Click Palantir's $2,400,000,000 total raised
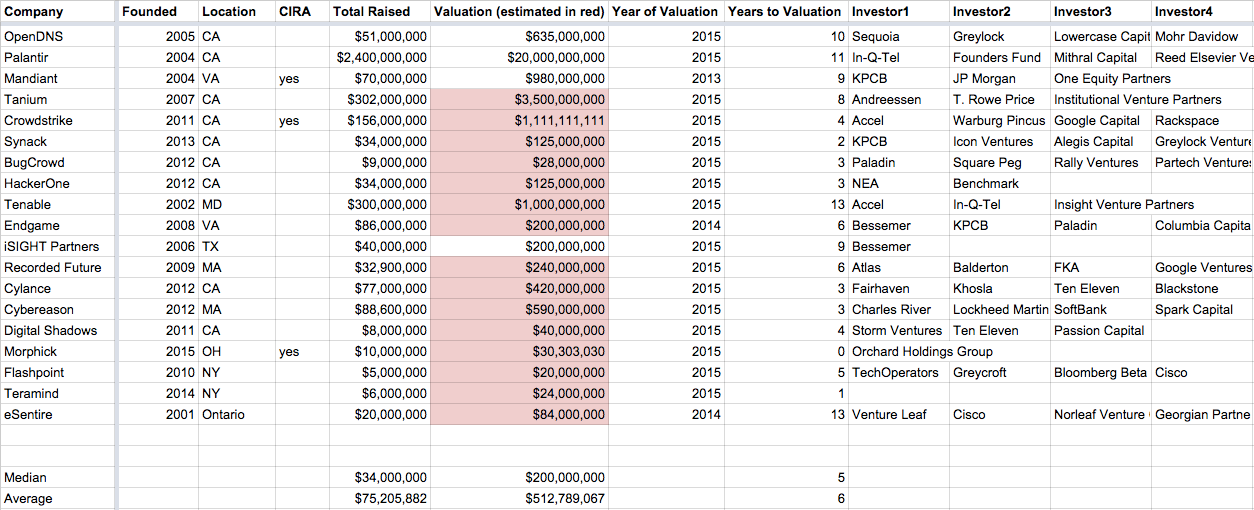 380,57
